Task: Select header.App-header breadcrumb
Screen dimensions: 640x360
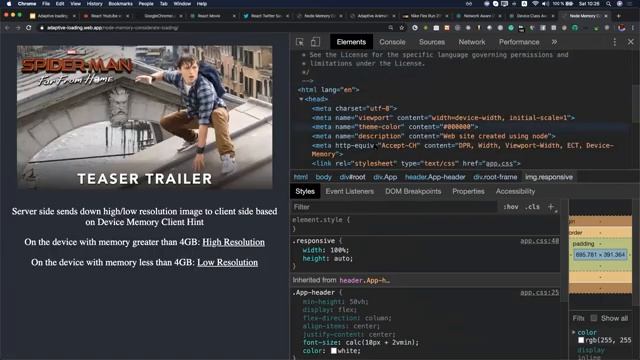Action: (435, 177)
